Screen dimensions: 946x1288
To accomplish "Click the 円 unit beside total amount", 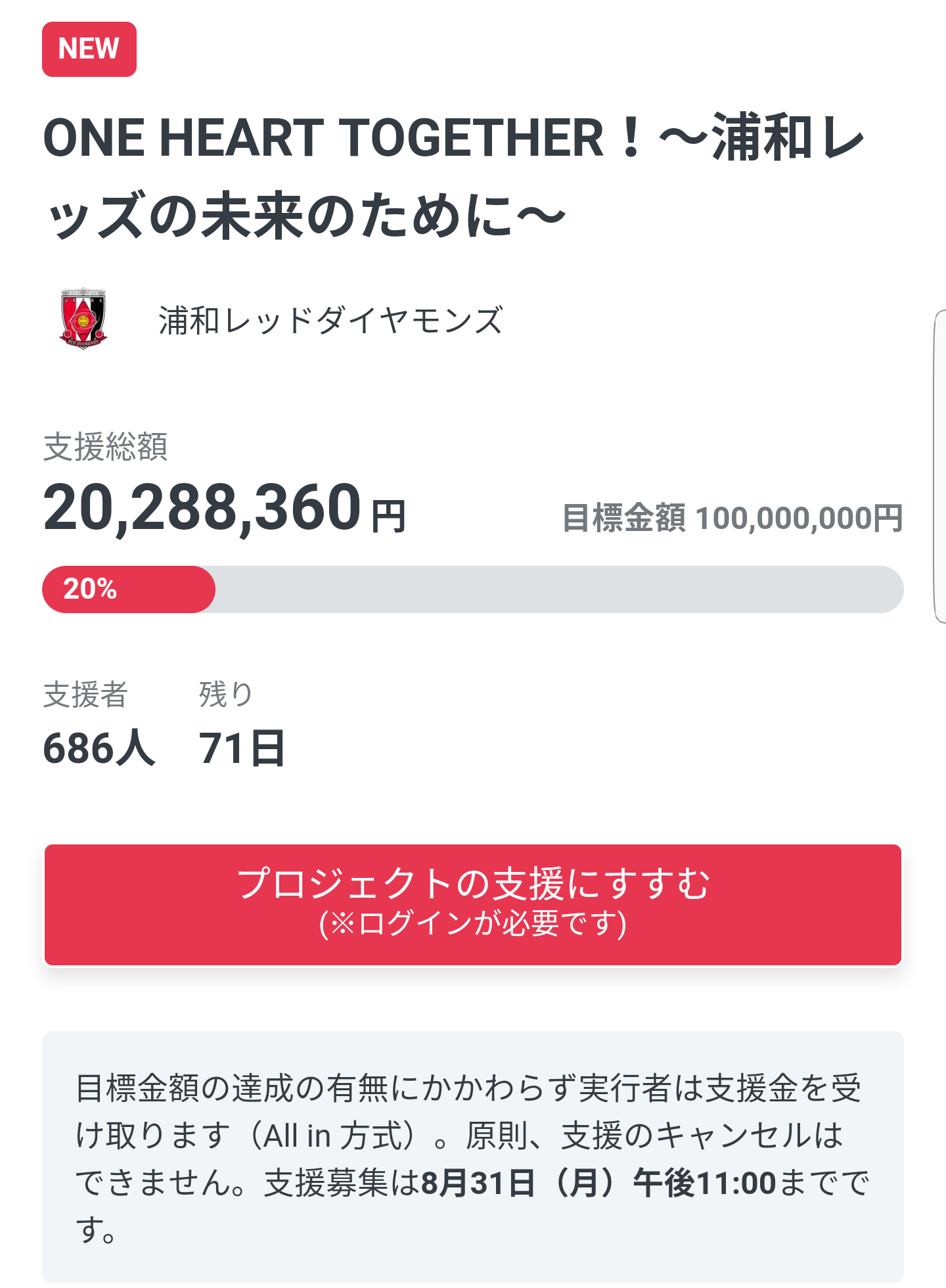I will tap(388, 517).
